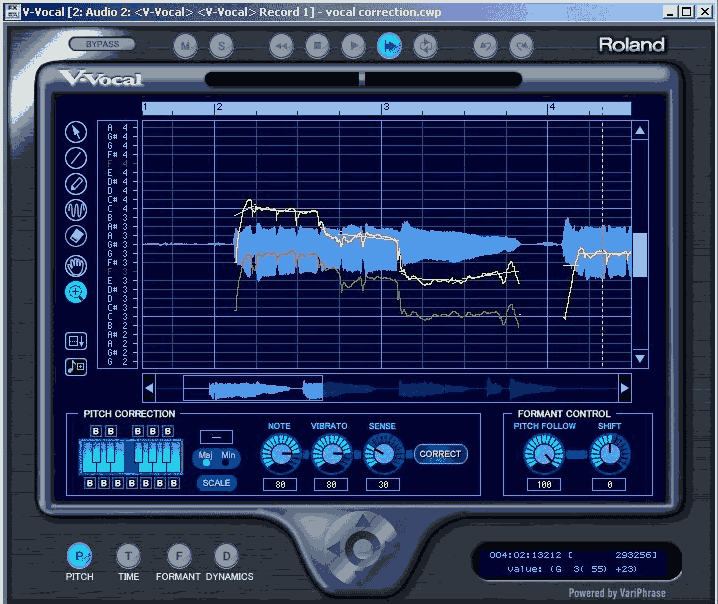Screen dimensions: 718x604
Task: Switch to the FORMANT editing tab
Action: tap(179, 556)
